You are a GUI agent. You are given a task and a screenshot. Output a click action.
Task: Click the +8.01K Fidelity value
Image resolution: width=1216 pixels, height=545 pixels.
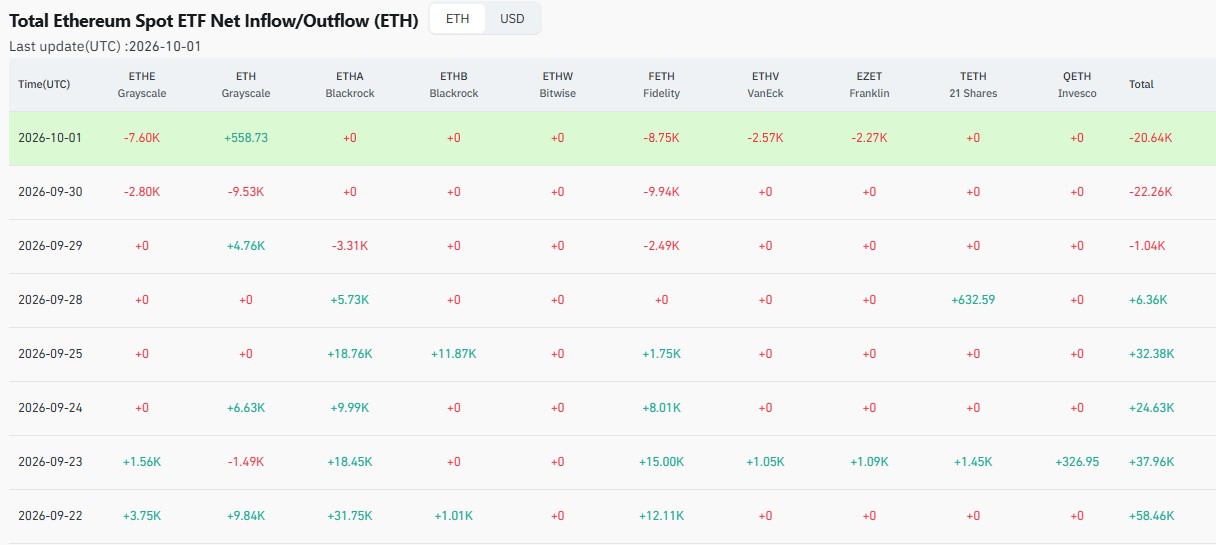(662, 408)
